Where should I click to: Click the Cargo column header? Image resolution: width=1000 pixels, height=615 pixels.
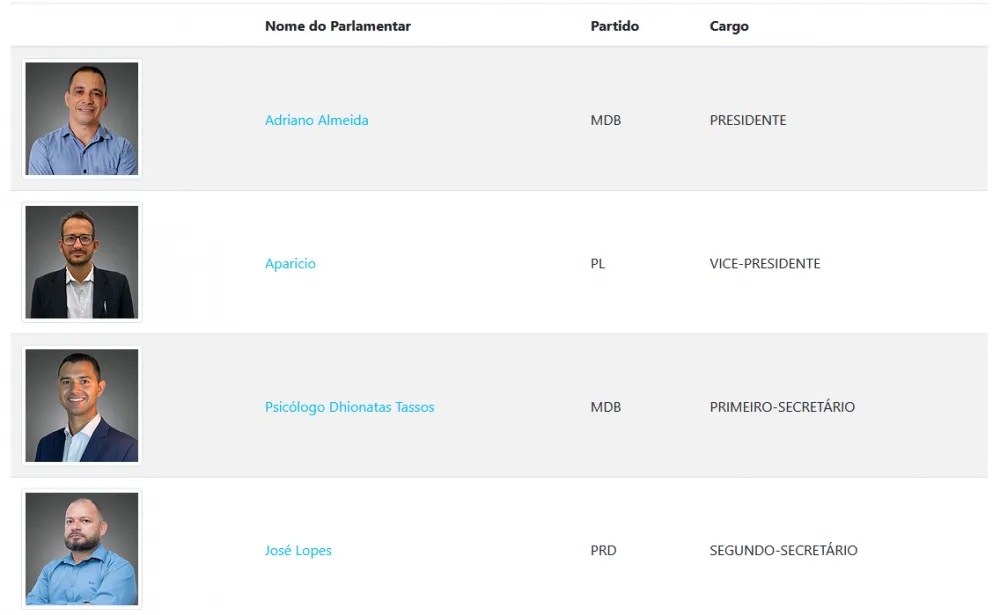coord(729,26)
